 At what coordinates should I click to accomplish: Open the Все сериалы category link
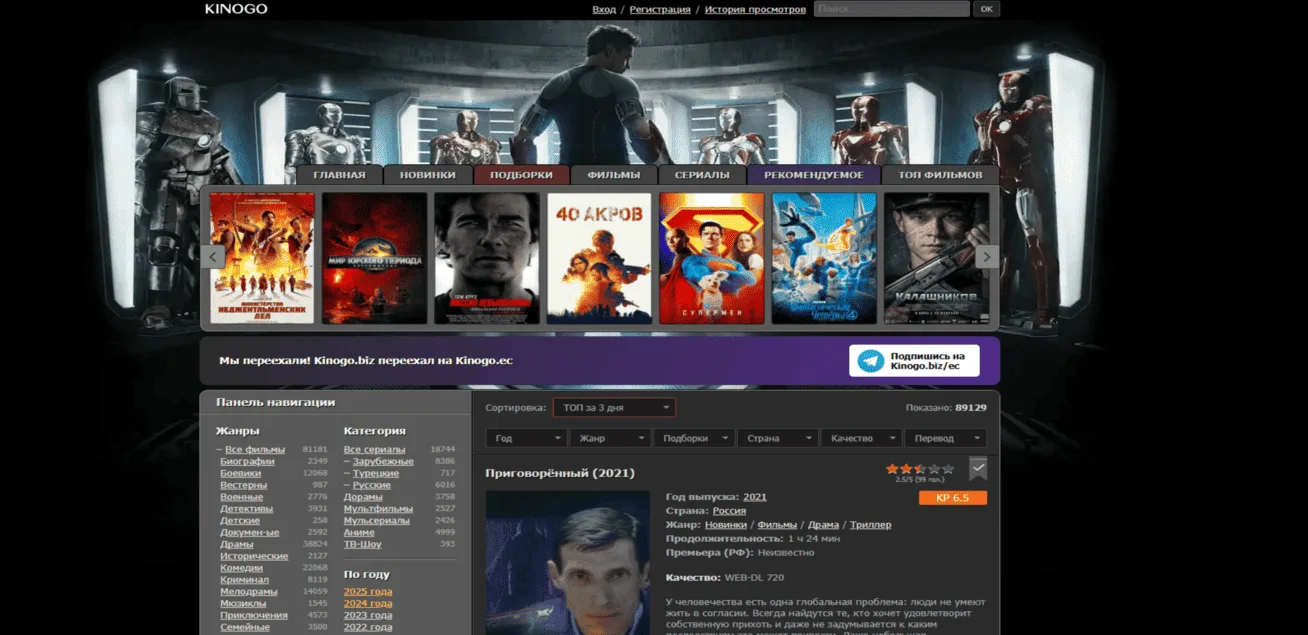tap(374, 450)
